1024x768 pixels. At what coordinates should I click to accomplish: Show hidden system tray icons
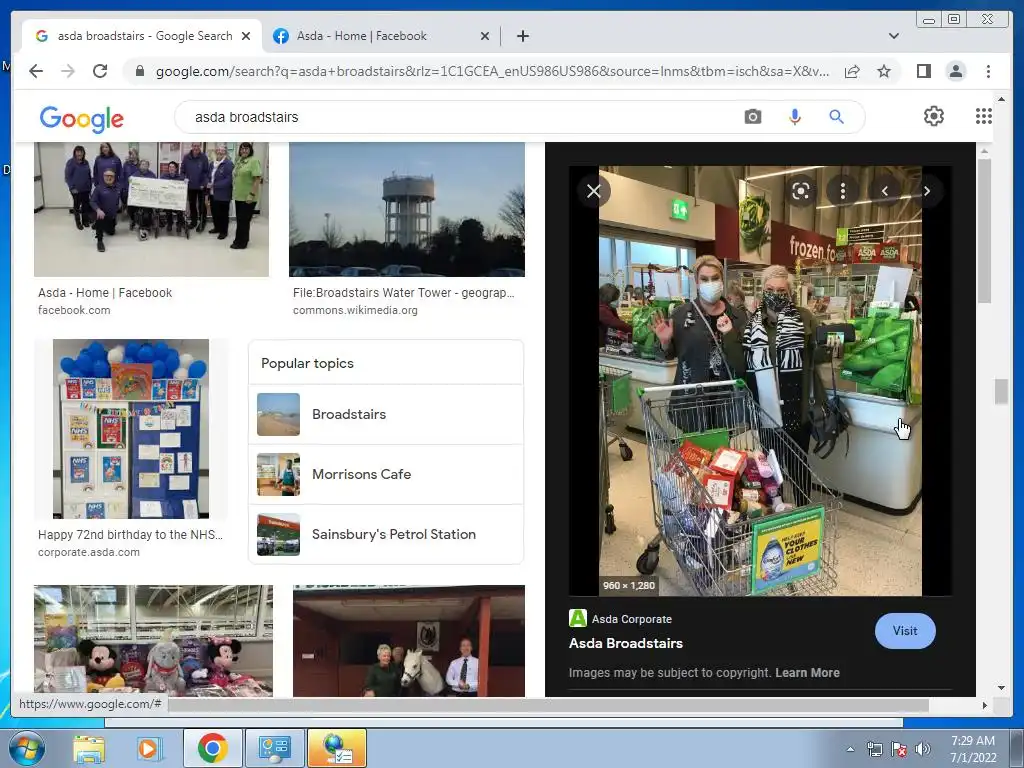[850, 749]
